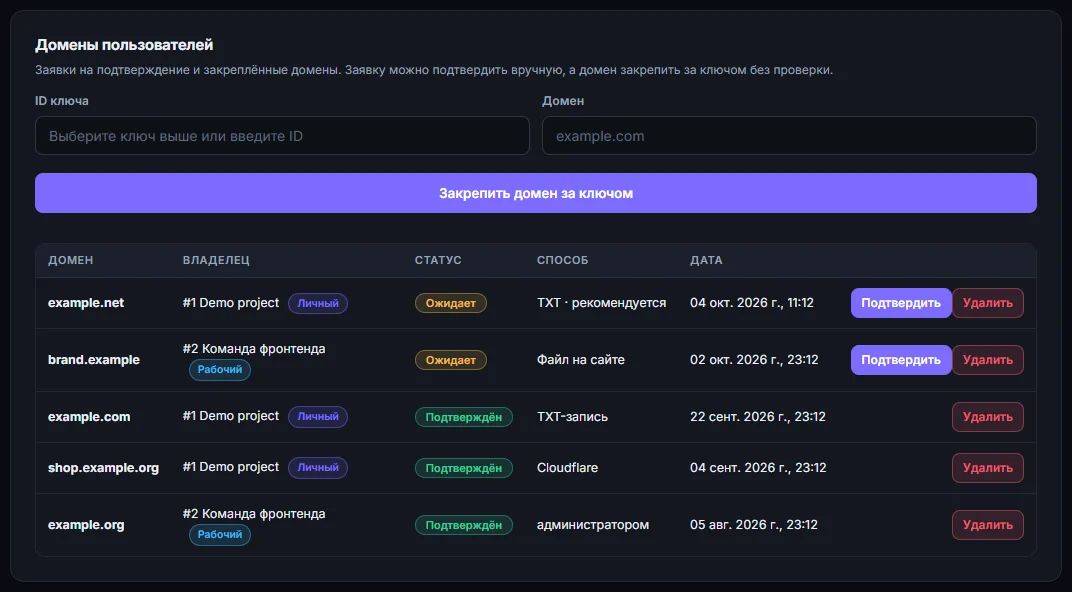Confirm the example.net domain request
The width and height of the screenshot is (1072, 592).
pyautogui.click(x=900, y=303)
